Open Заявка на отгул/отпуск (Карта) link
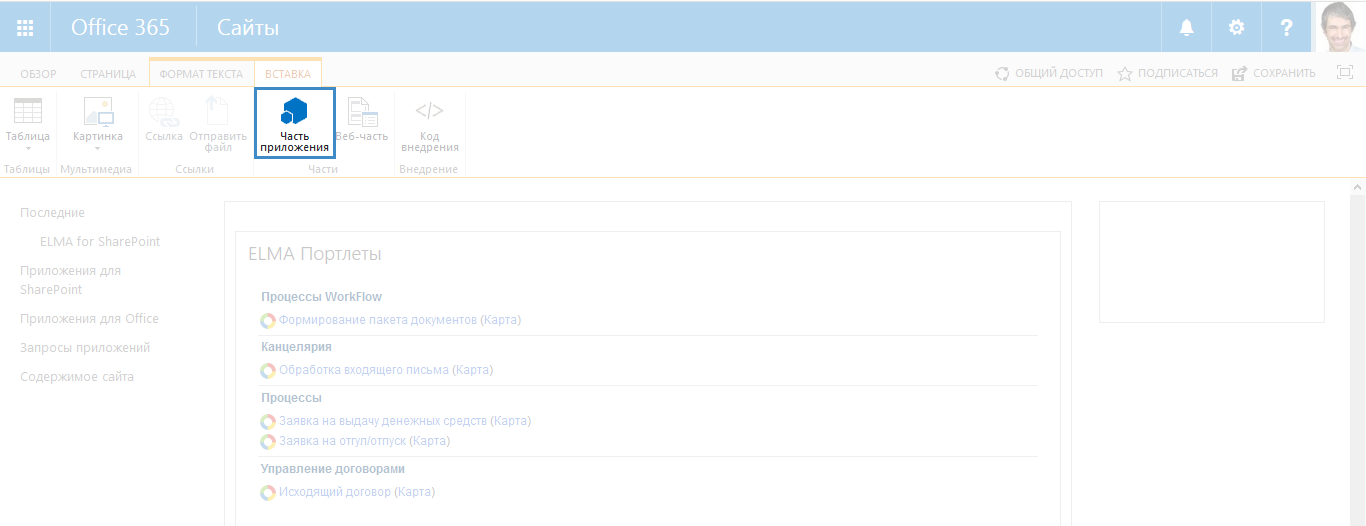This screenshot has width=1366, height=526. point(364,441)
